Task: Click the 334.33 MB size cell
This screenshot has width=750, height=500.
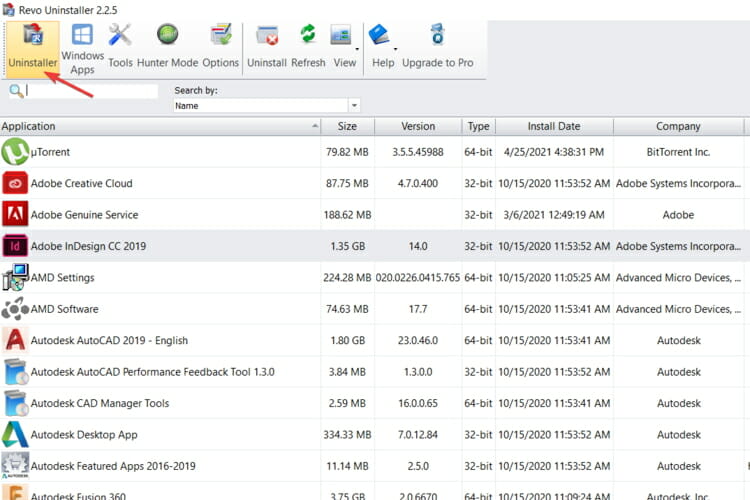Action: [347, 434]
